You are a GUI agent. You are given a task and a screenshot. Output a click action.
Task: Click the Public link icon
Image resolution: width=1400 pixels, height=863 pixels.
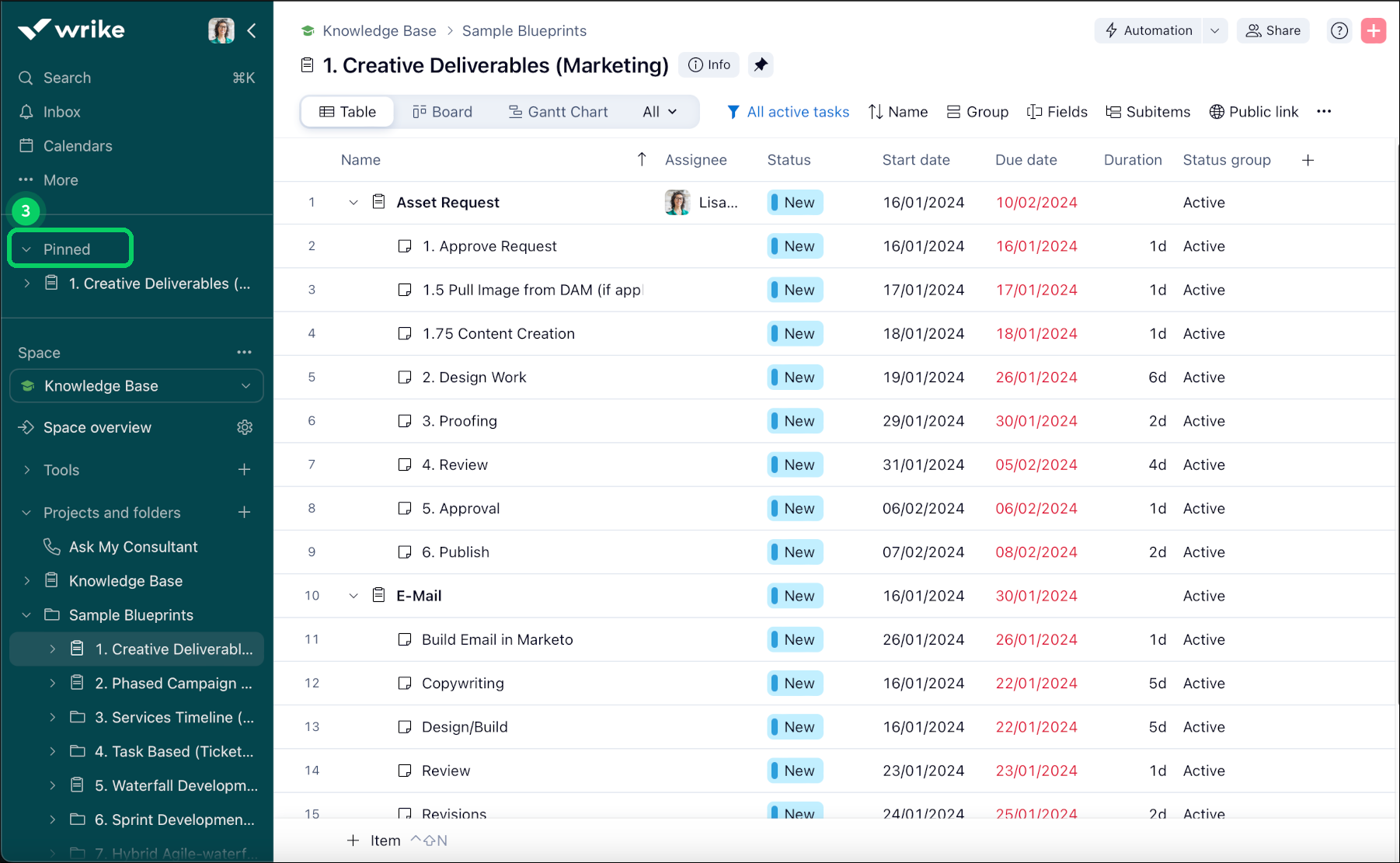pyautogui.click(x=1215, y=111)
